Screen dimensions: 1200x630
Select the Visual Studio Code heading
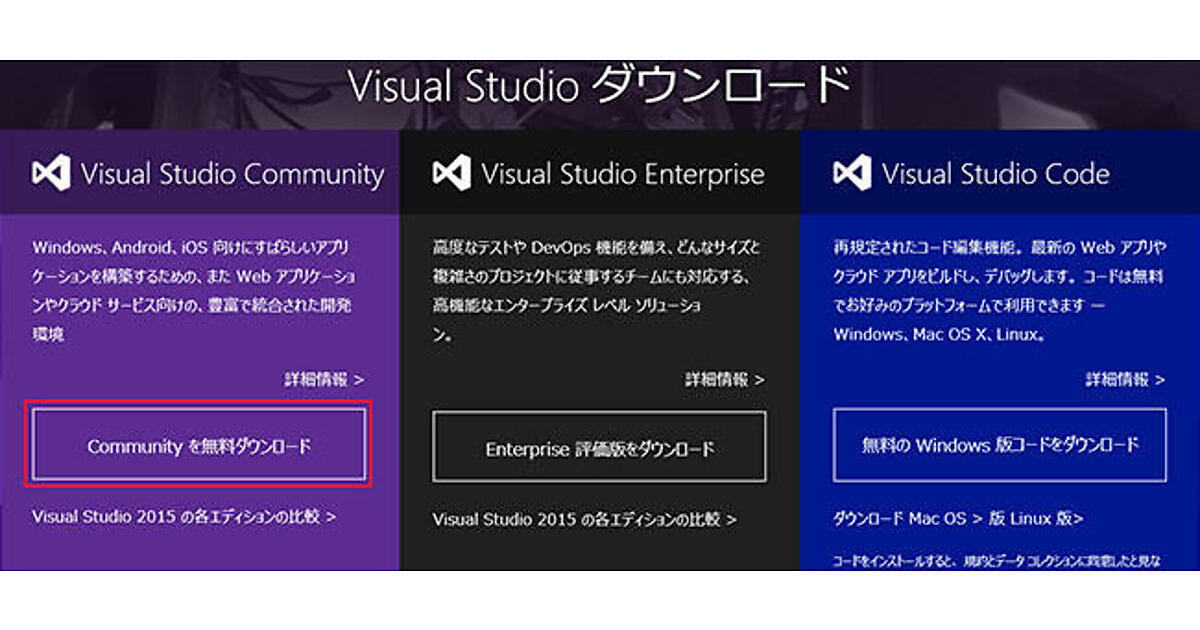[x=996, y=174]
